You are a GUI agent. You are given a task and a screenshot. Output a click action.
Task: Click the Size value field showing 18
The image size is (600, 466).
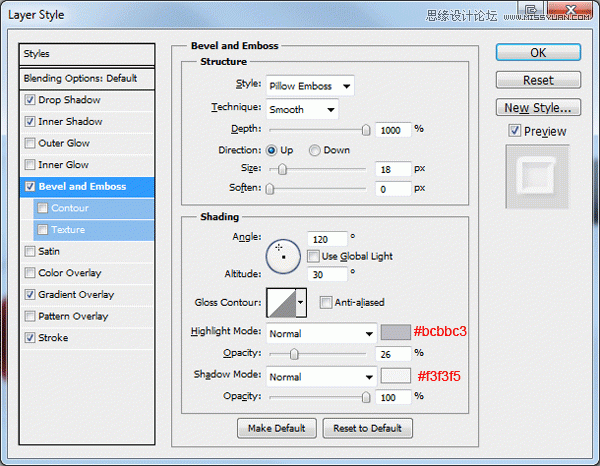coord(393,169)
